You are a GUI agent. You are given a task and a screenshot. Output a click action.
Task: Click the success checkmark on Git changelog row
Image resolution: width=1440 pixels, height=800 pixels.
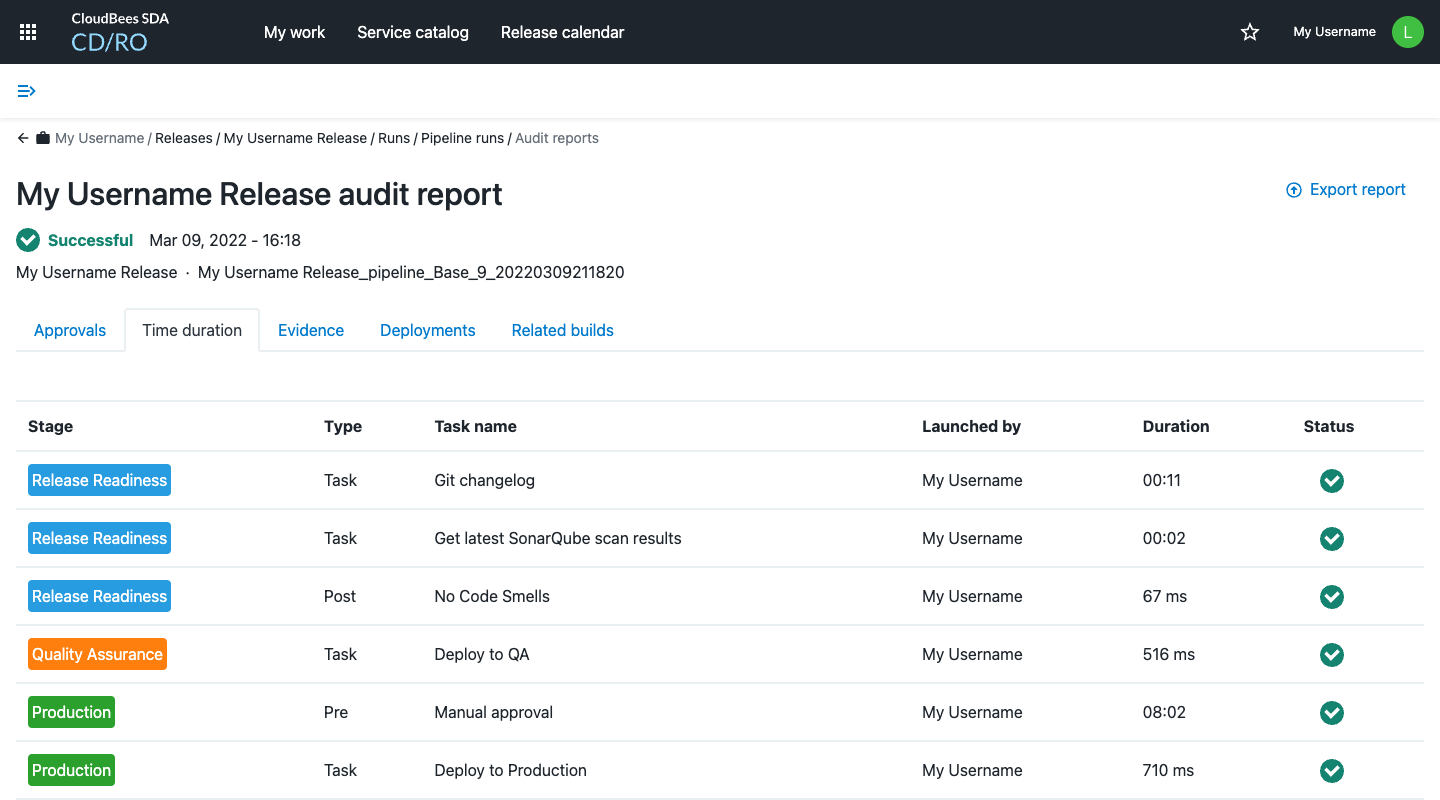tap(1331, 480)
